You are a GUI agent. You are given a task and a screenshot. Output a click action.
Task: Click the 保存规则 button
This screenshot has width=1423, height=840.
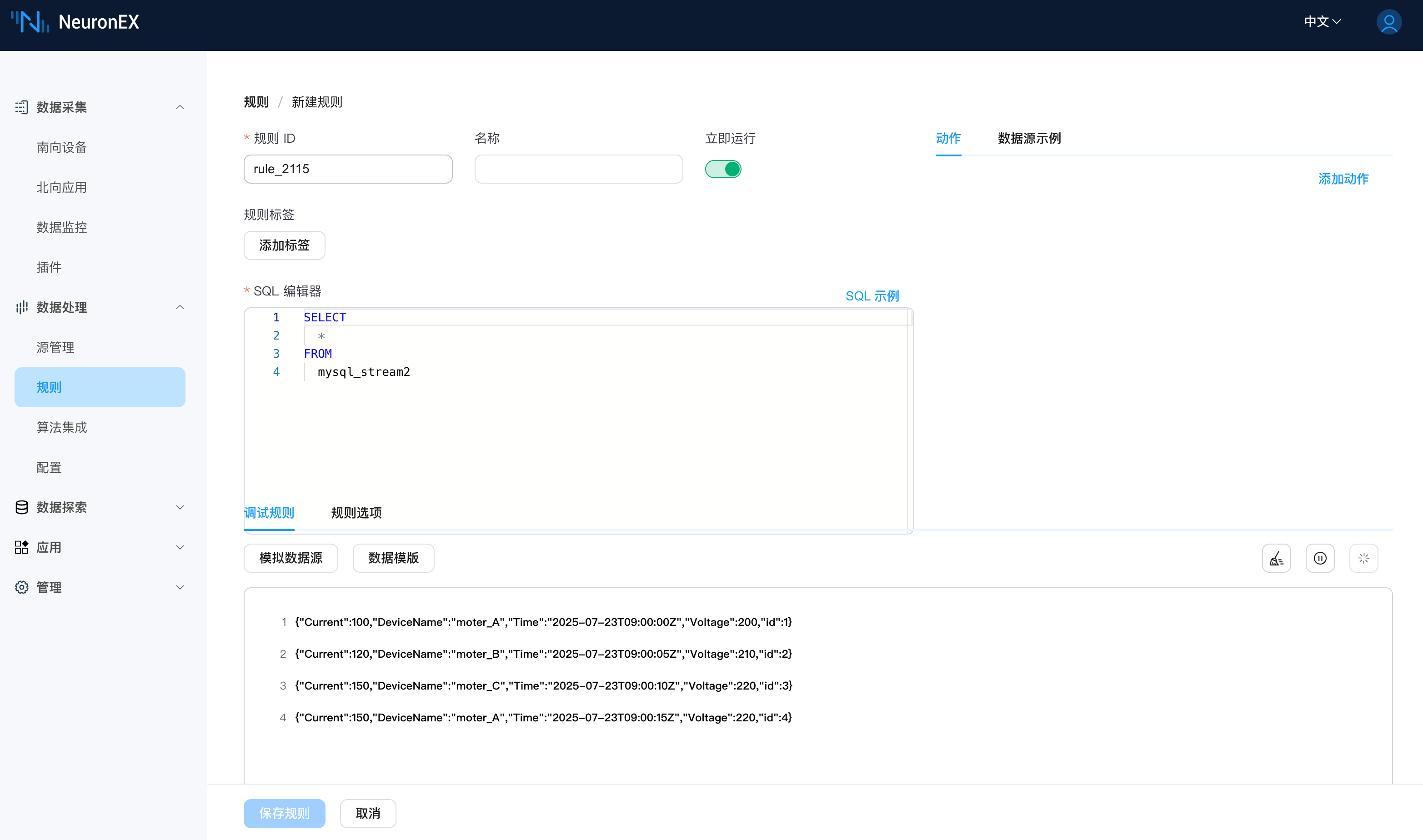[284, 813]
